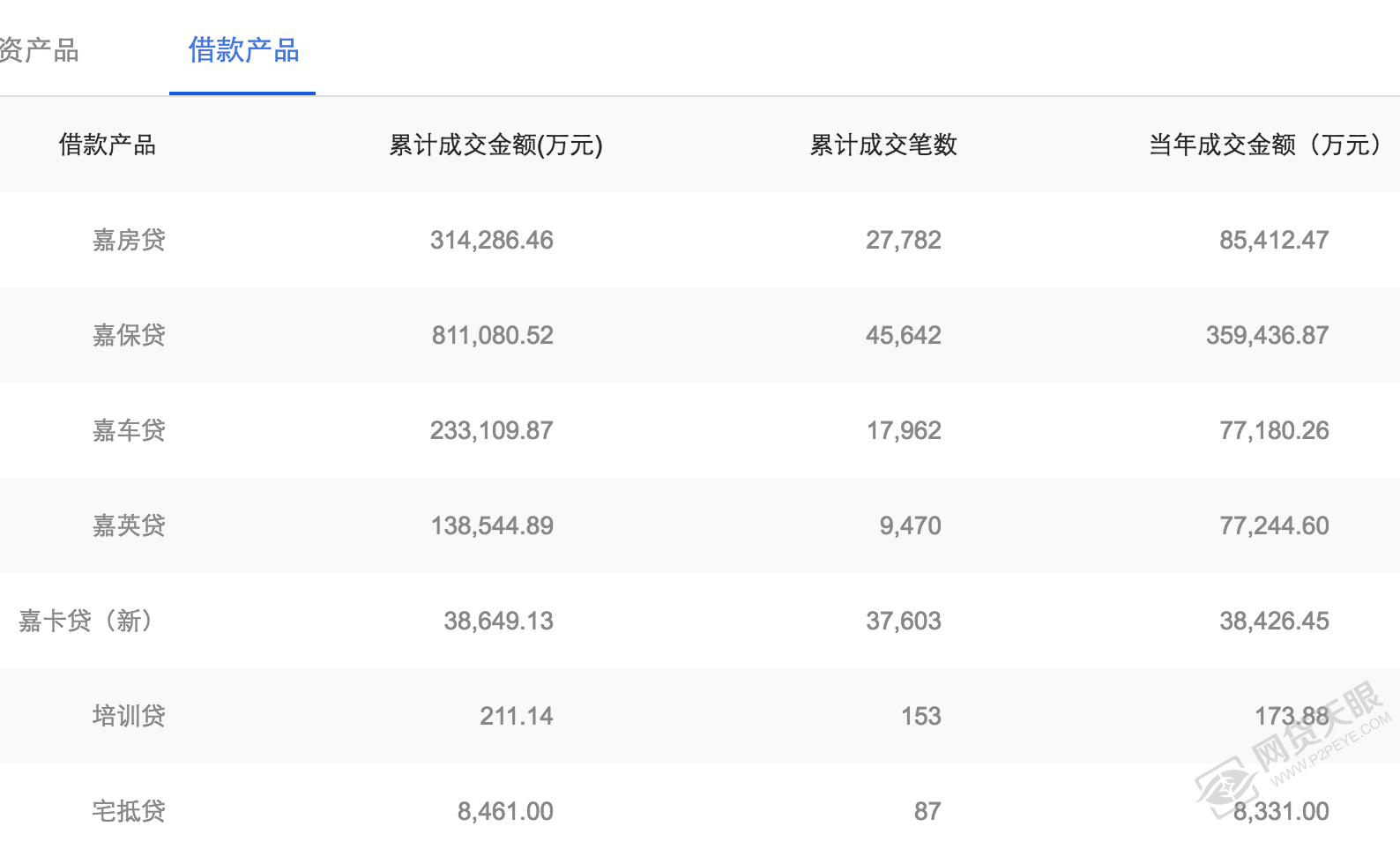
Task: Click the 累计成交笔数 column header
Action: click(x=883, y=145)
